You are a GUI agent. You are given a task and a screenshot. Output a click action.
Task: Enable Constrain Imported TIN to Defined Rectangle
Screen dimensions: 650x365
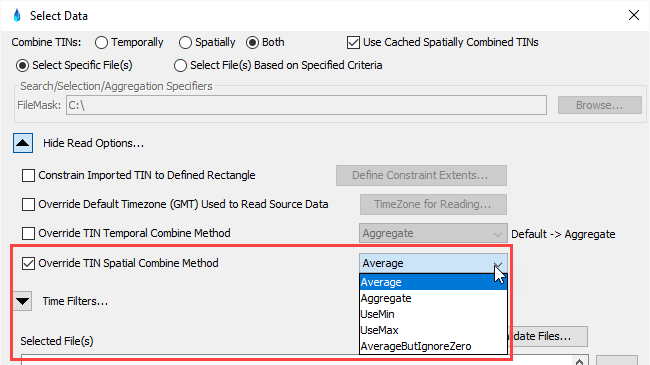point(28,175)
